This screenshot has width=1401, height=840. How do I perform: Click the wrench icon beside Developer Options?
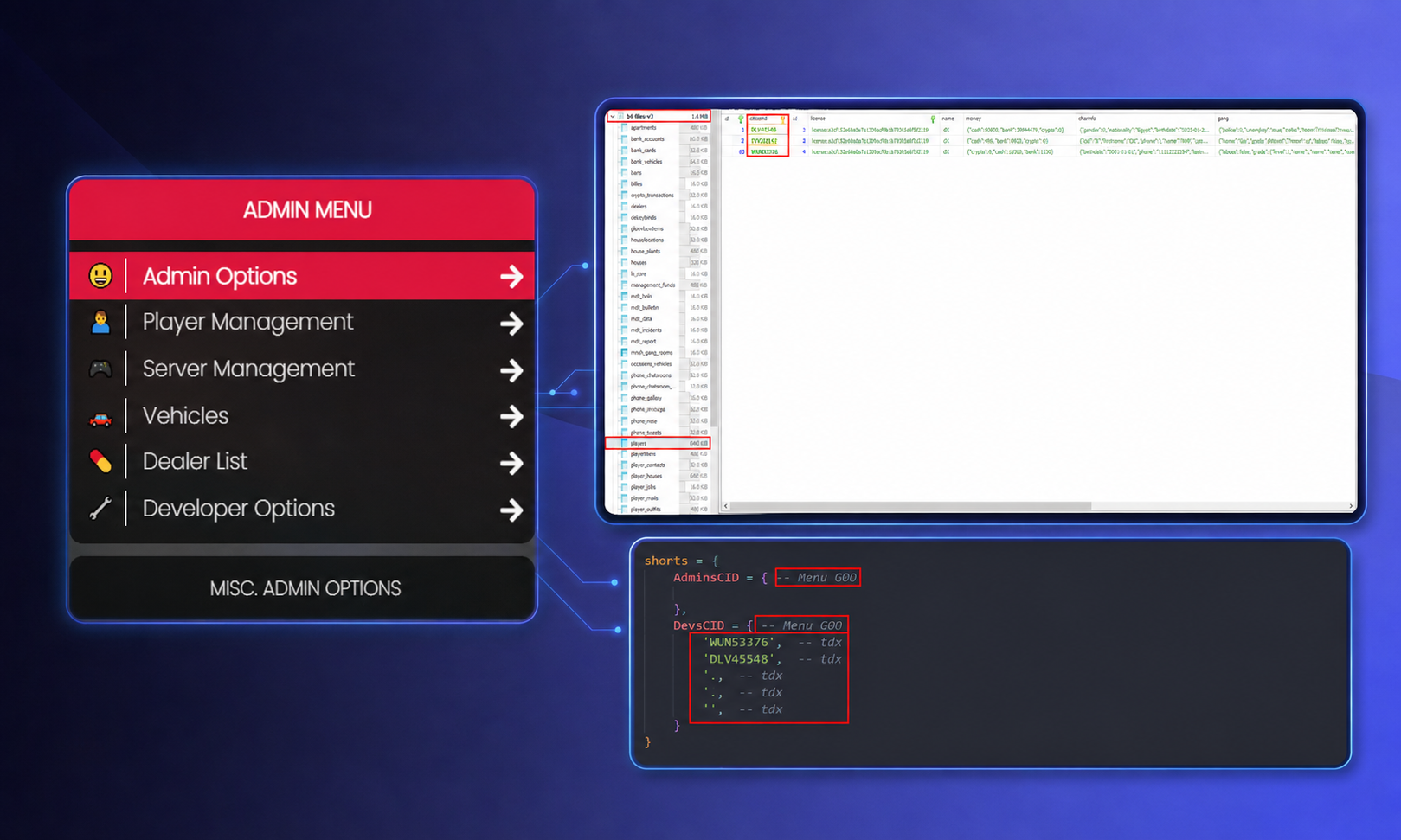click(x=100, y=509)
